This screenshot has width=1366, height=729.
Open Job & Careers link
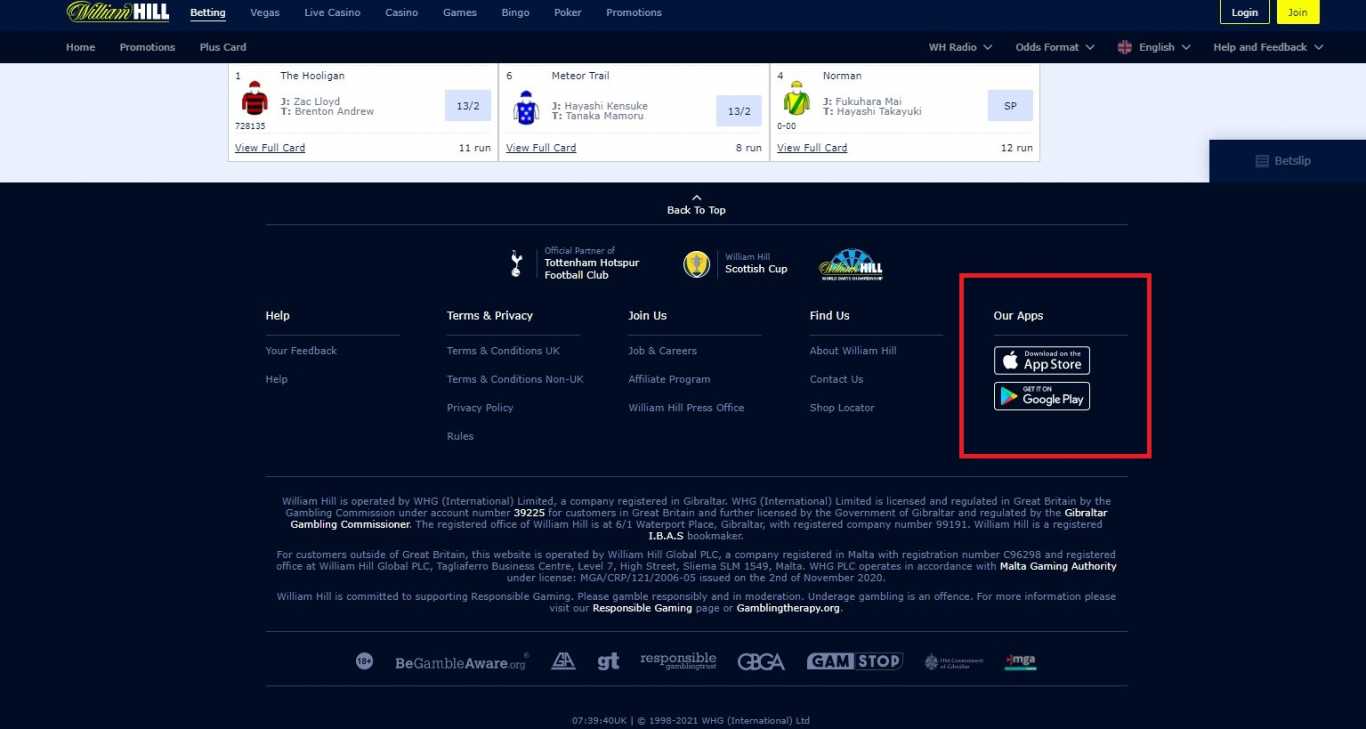tap(662, 351)
